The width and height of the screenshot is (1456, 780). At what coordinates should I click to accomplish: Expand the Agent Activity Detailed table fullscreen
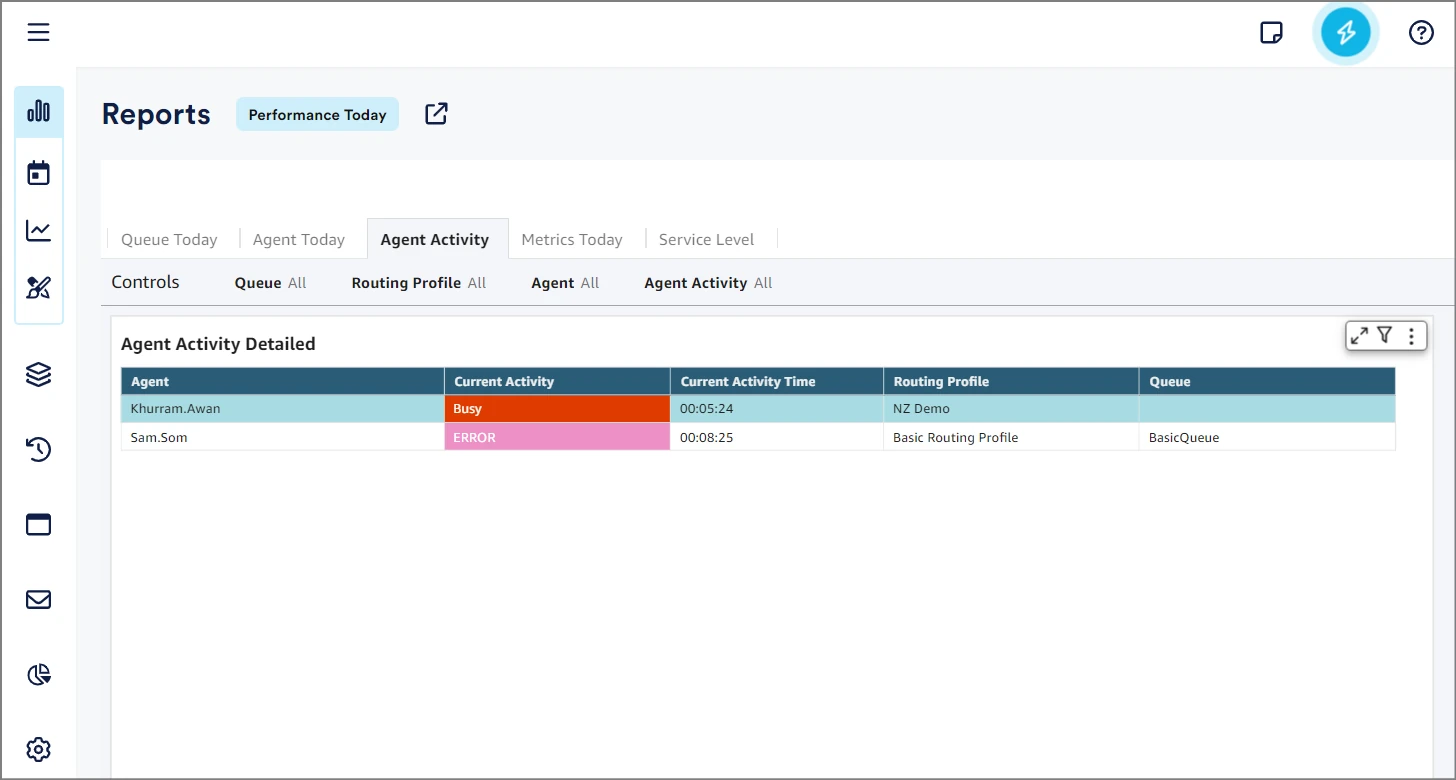point(1359,336)
